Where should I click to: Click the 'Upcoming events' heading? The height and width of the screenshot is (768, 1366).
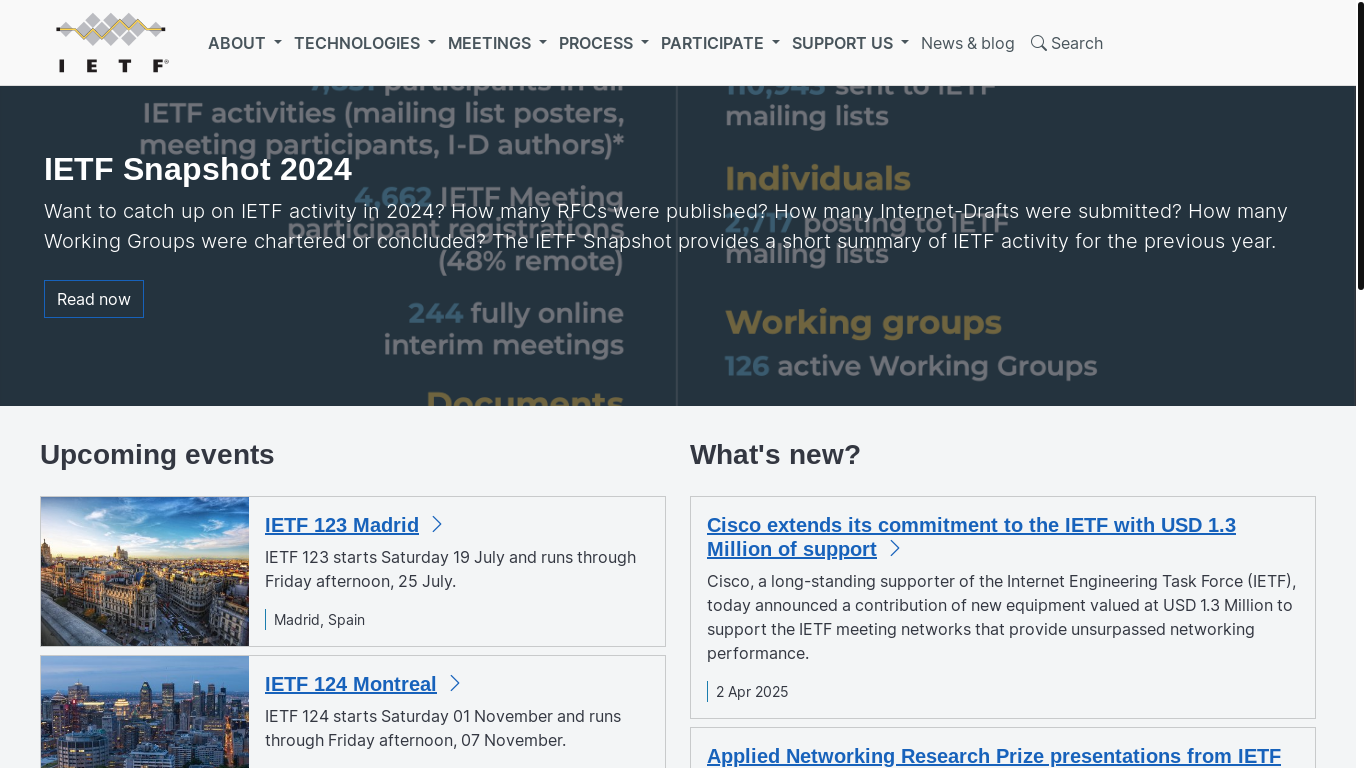pyautogui.click(x=157, y=454)
